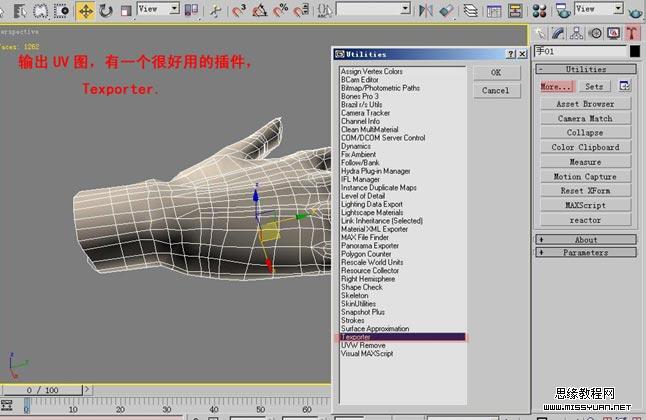
Task: Open the reference coordinate system View dropdown
Action: [x=159, y=9]
